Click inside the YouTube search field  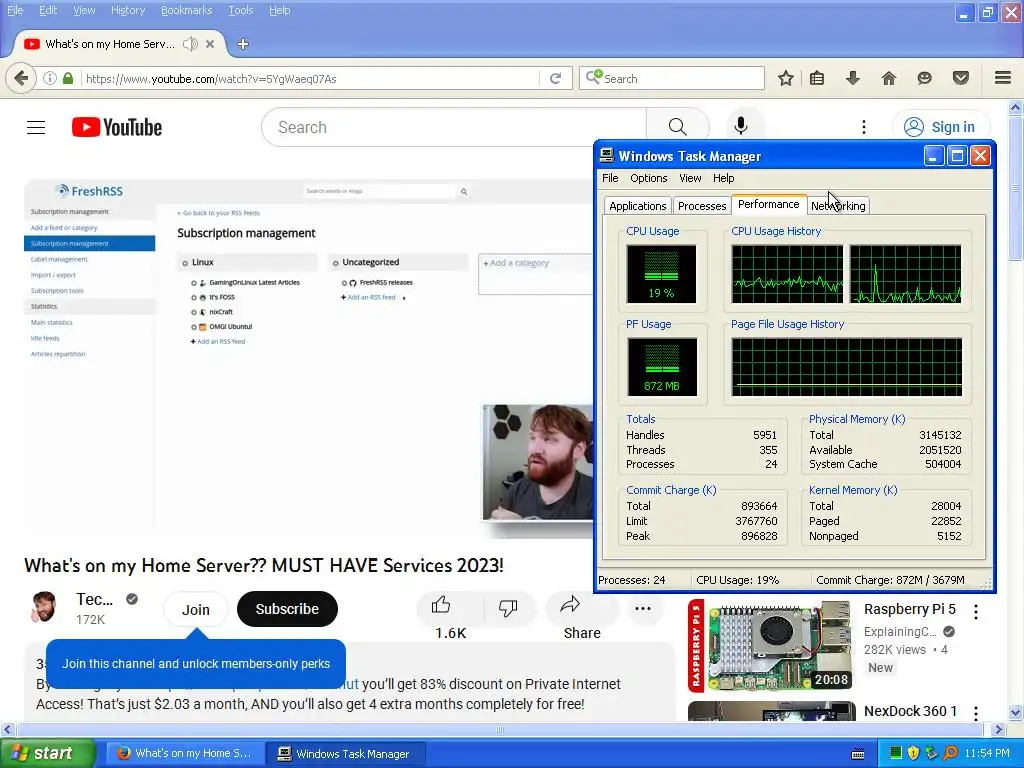coord(454,127)
